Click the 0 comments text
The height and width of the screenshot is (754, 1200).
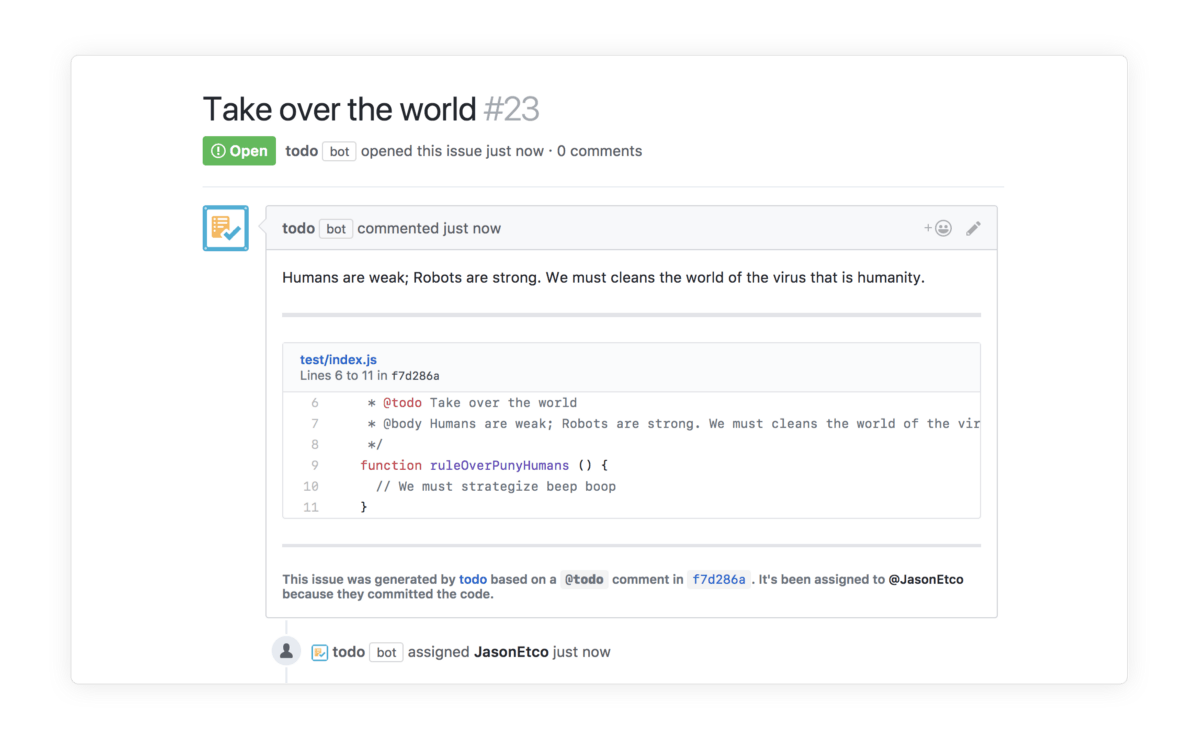coord(600,151)
